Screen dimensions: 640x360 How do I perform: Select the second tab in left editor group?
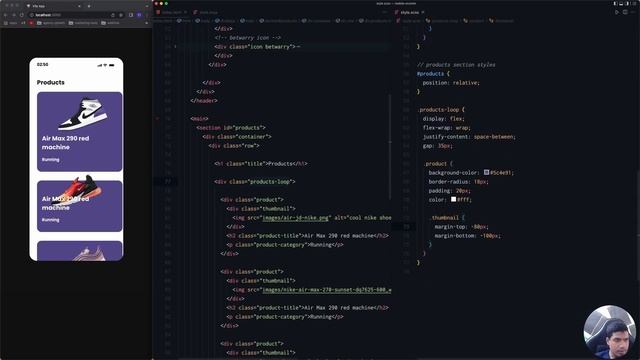206,12
